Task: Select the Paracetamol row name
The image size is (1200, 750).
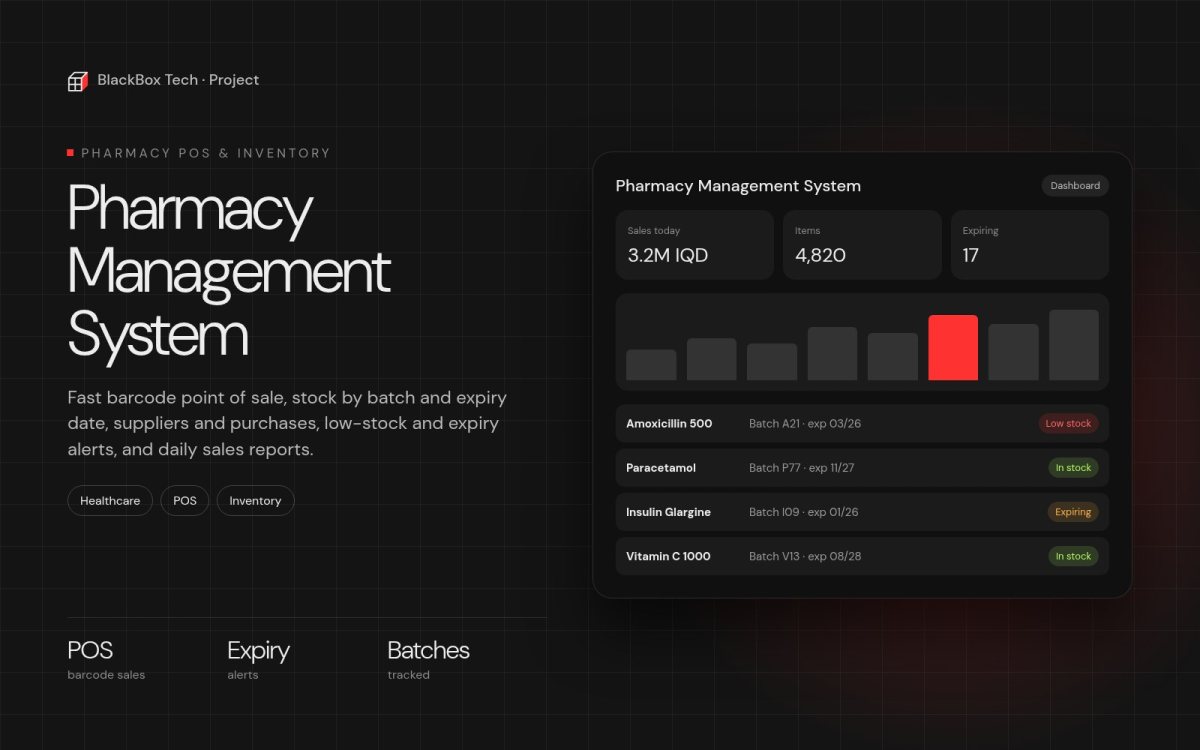Action: [661, 468]
